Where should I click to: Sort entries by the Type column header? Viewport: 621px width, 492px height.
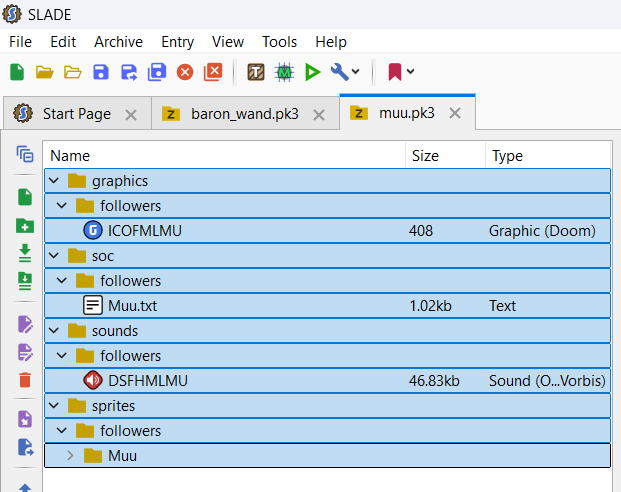pos(548,156)
